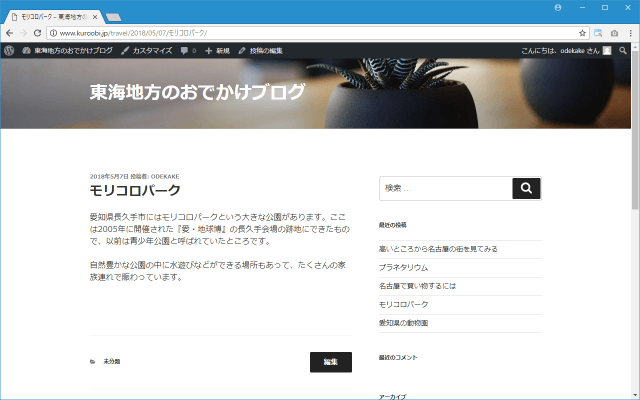640x400 pixels.
Task: Open カスタマイズ in the admin bar
Action: [147, 51]
